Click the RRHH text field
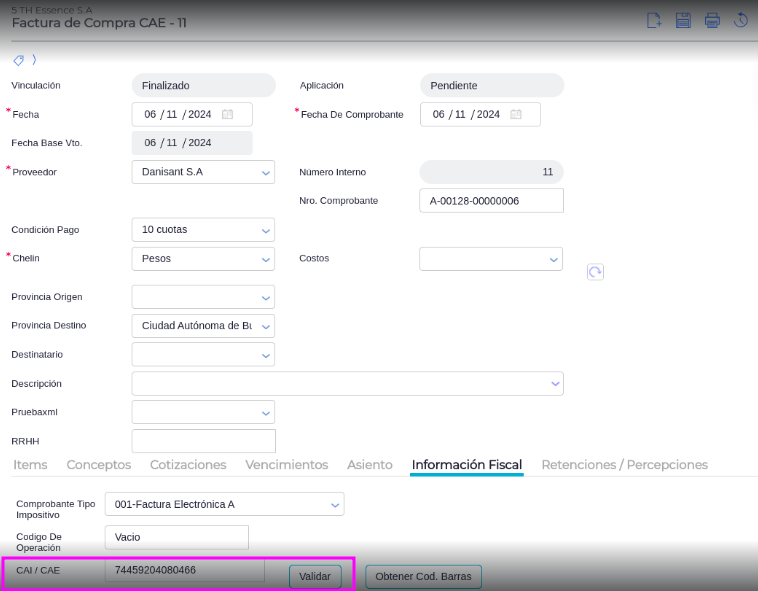Screen dimensions: 758x591 (x=203, y=441)
